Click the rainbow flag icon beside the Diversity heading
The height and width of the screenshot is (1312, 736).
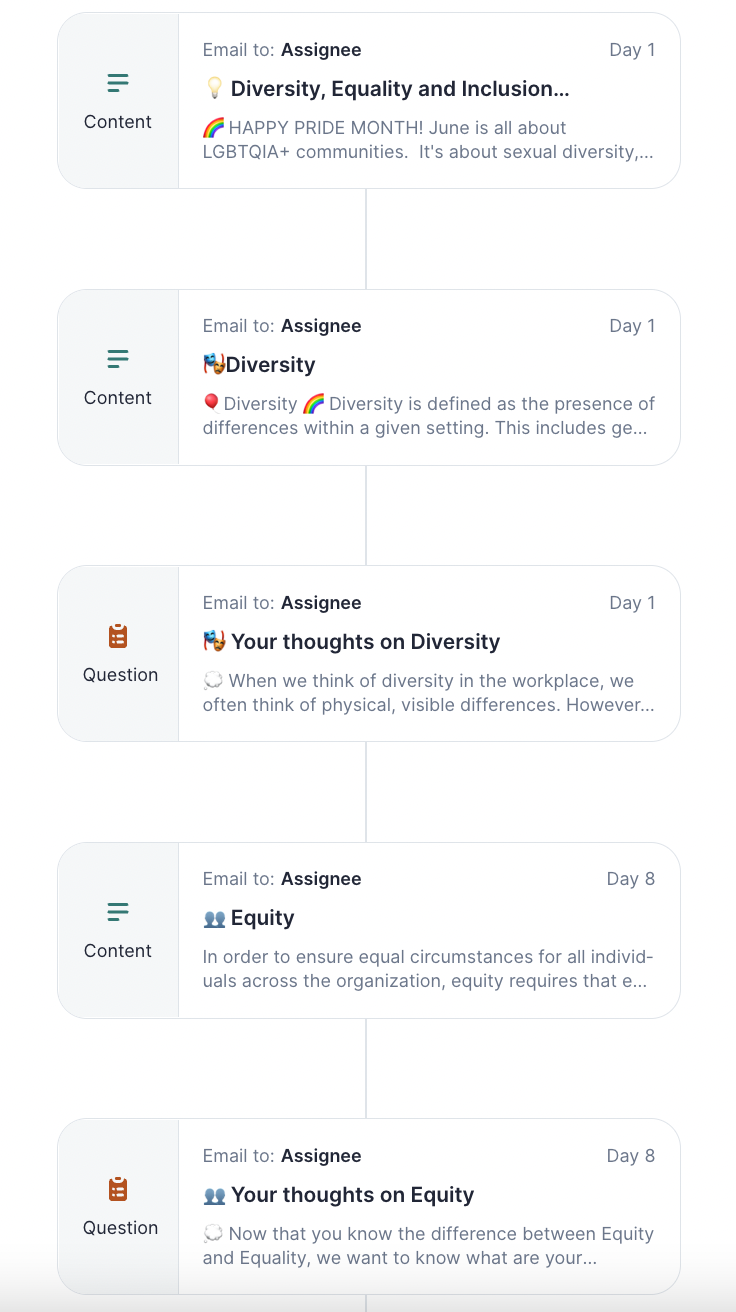(x=214, y=364)
